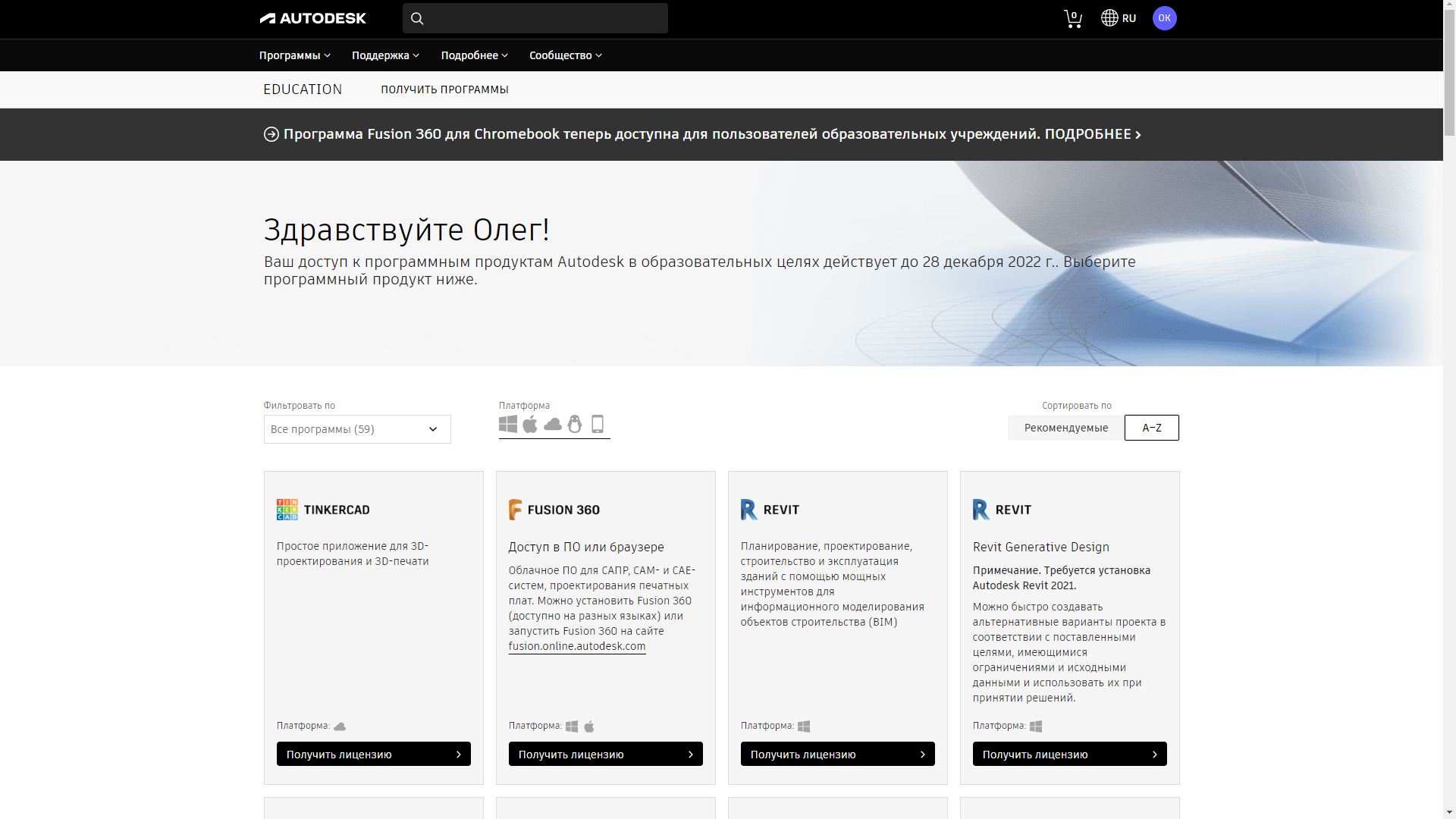Sort programs by Рекомендуемые
Image resolution: width=1456 pixels, height=819 pixels.
[1065, 428]
